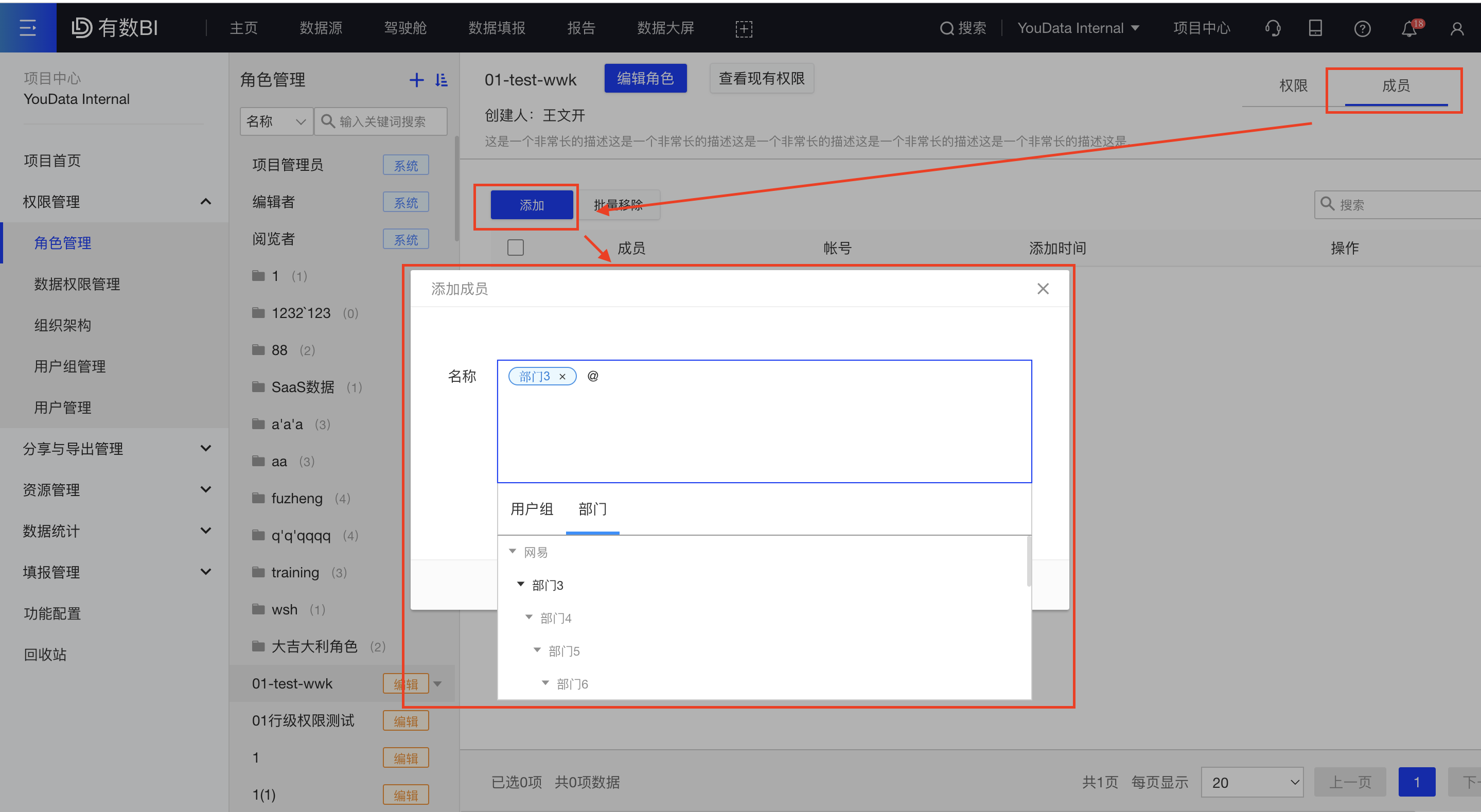This screenshot has height=812, width=1481.
Task: Click the sort icon beside 角色管理
Action: pyautogui.click(x=442, y=80)
